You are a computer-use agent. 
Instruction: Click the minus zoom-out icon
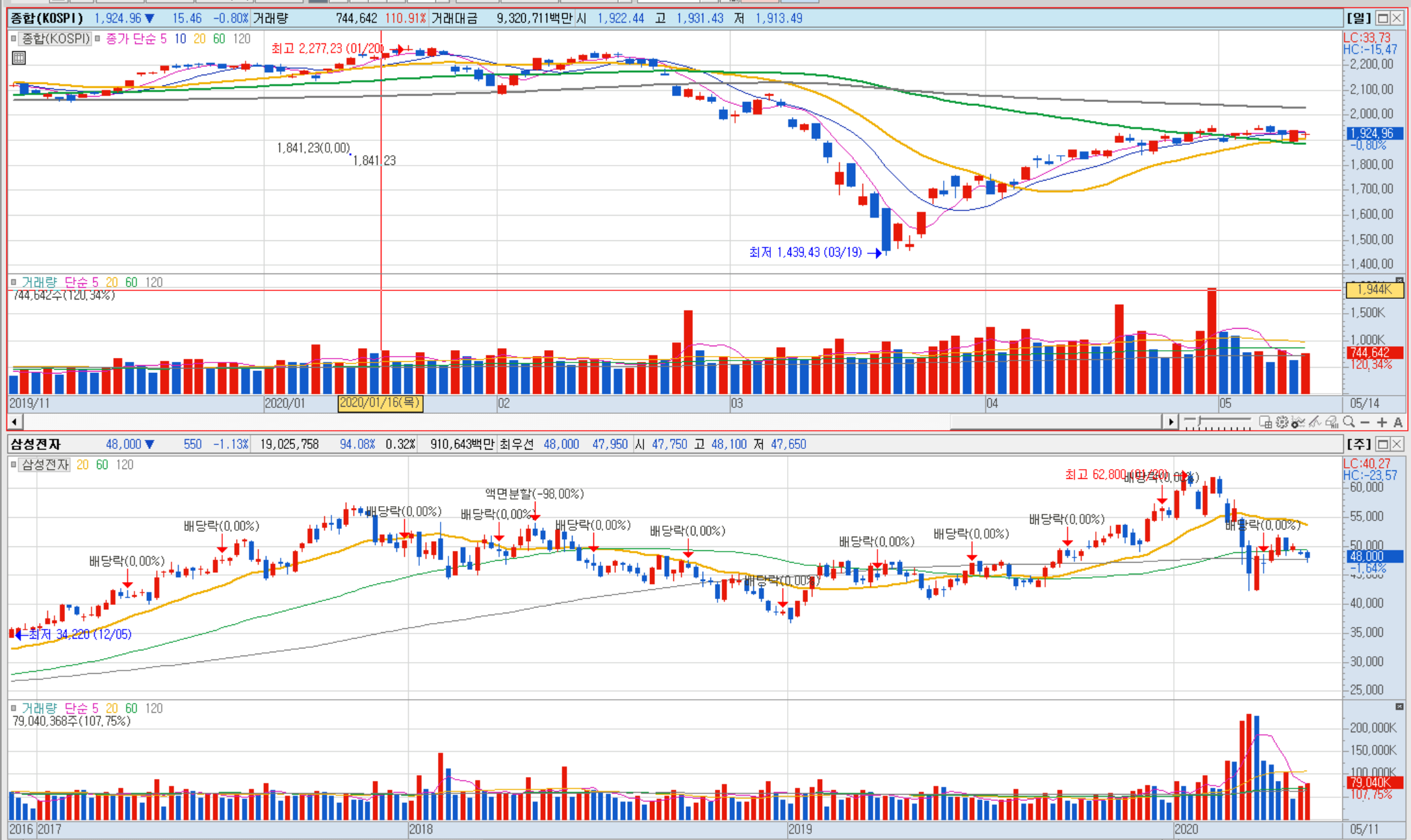tap(1365, 422)
